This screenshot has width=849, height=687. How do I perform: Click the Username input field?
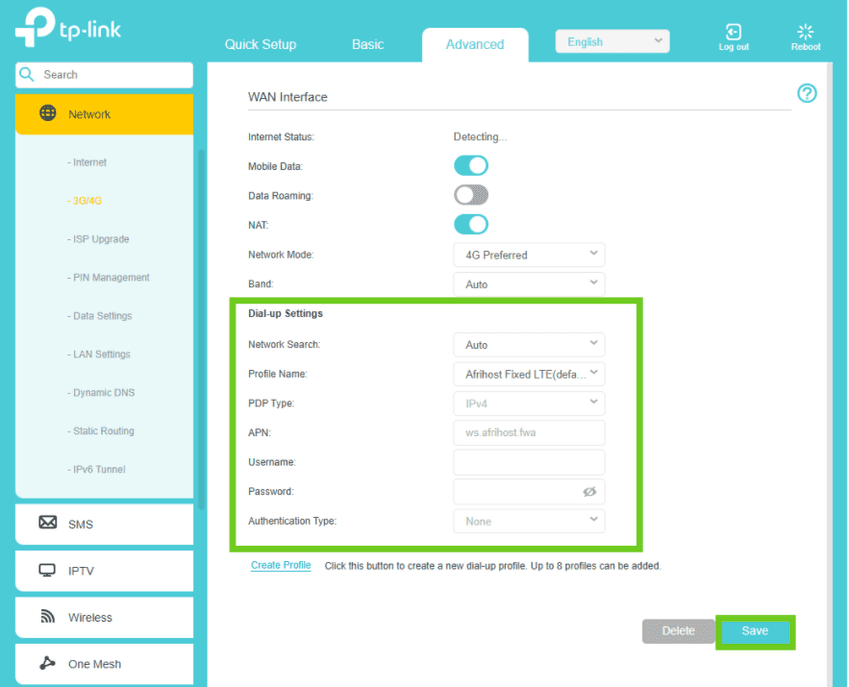(528, 462)
